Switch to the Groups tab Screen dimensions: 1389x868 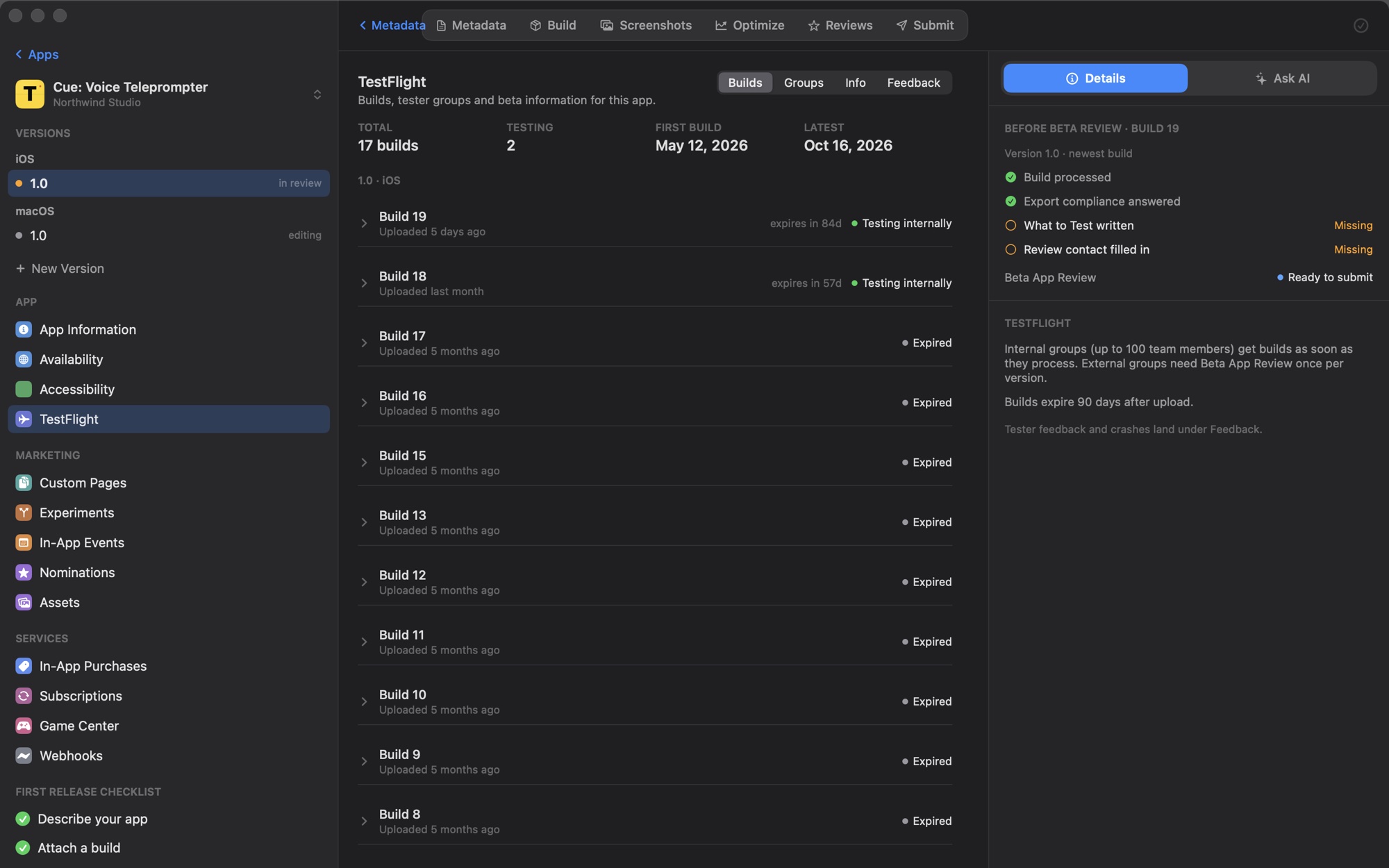(804, 83)
